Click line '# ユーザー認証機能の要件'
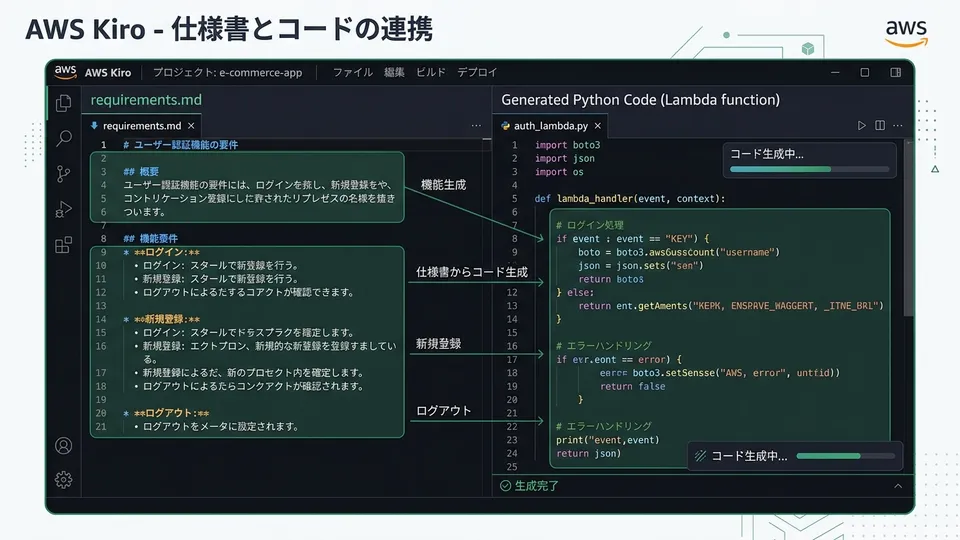This screenshot has height=540, width=960. [181, 145]
